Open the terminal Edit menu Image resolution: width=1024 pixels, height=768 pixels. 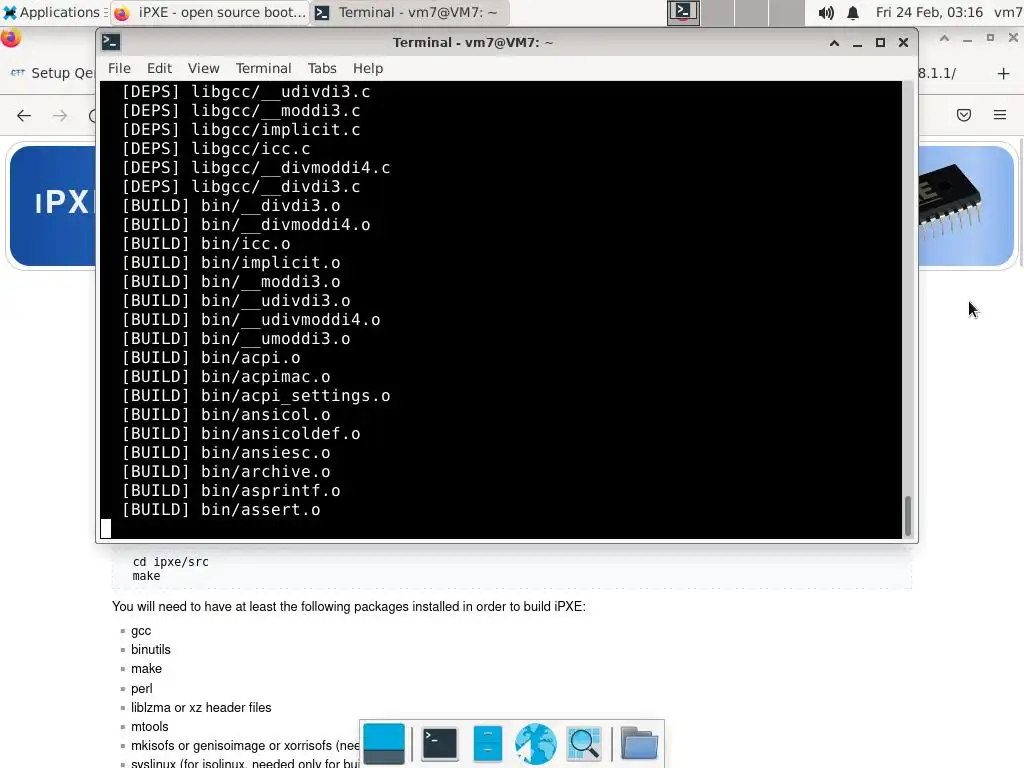click(159, 68)
